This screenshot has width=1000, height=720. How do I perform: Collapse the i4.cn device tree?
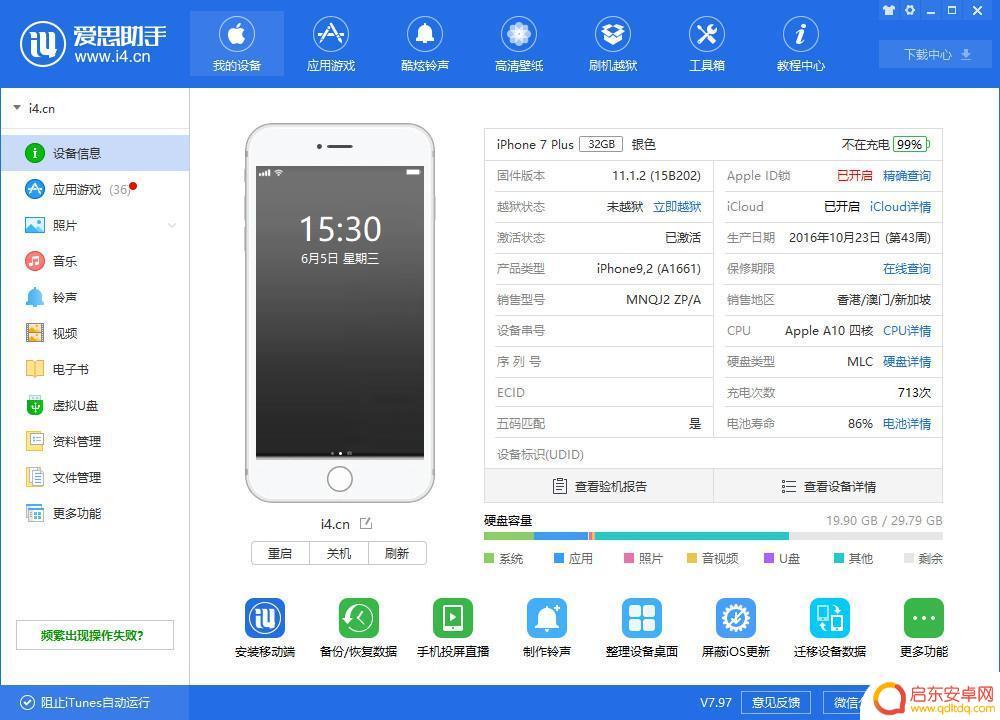[17, 108]
